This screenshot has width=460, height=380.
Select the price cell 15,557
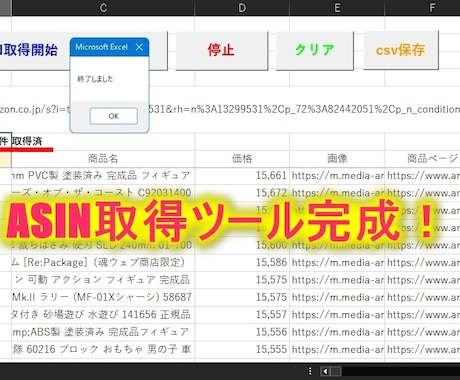[x=242, y=315]
